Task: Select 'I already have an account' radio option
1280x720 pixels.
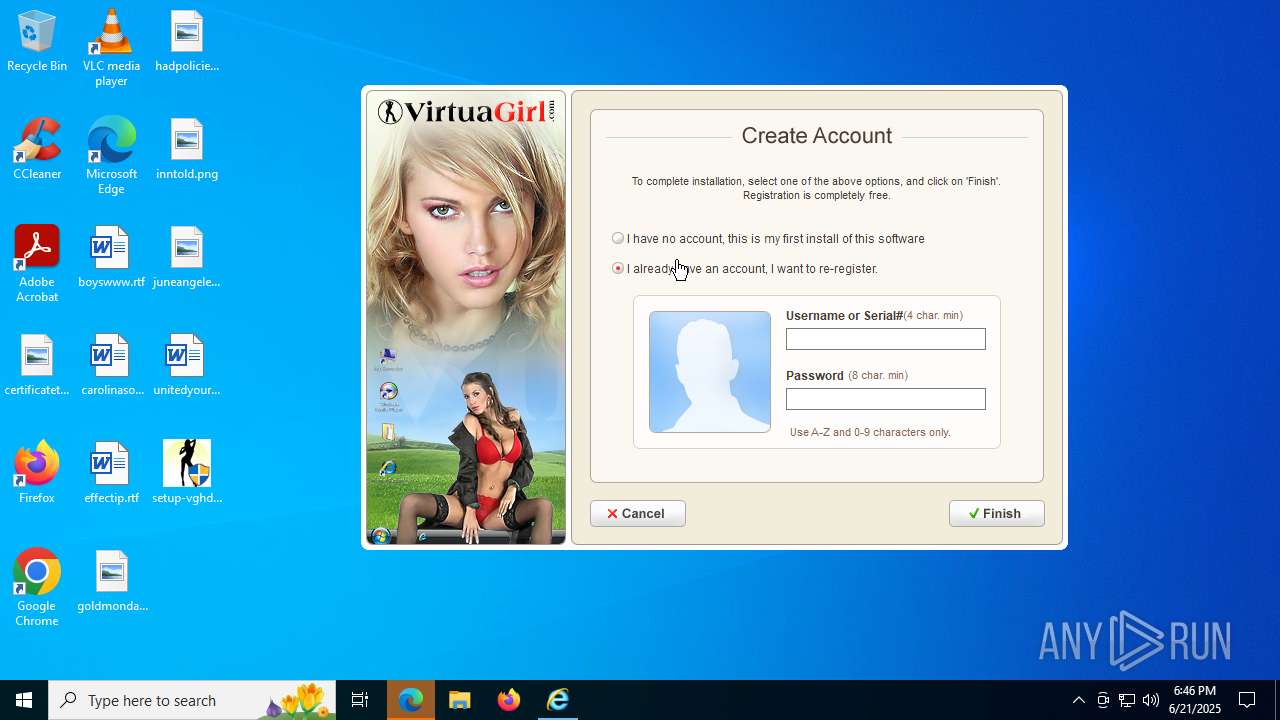Action: pos(618,268)
